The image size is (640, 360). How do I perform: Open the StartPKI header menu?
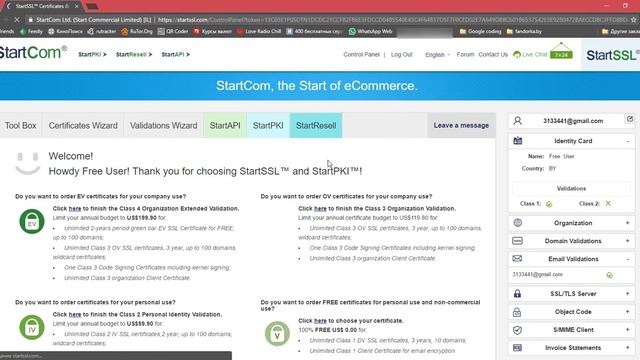(x=92, y=54)
